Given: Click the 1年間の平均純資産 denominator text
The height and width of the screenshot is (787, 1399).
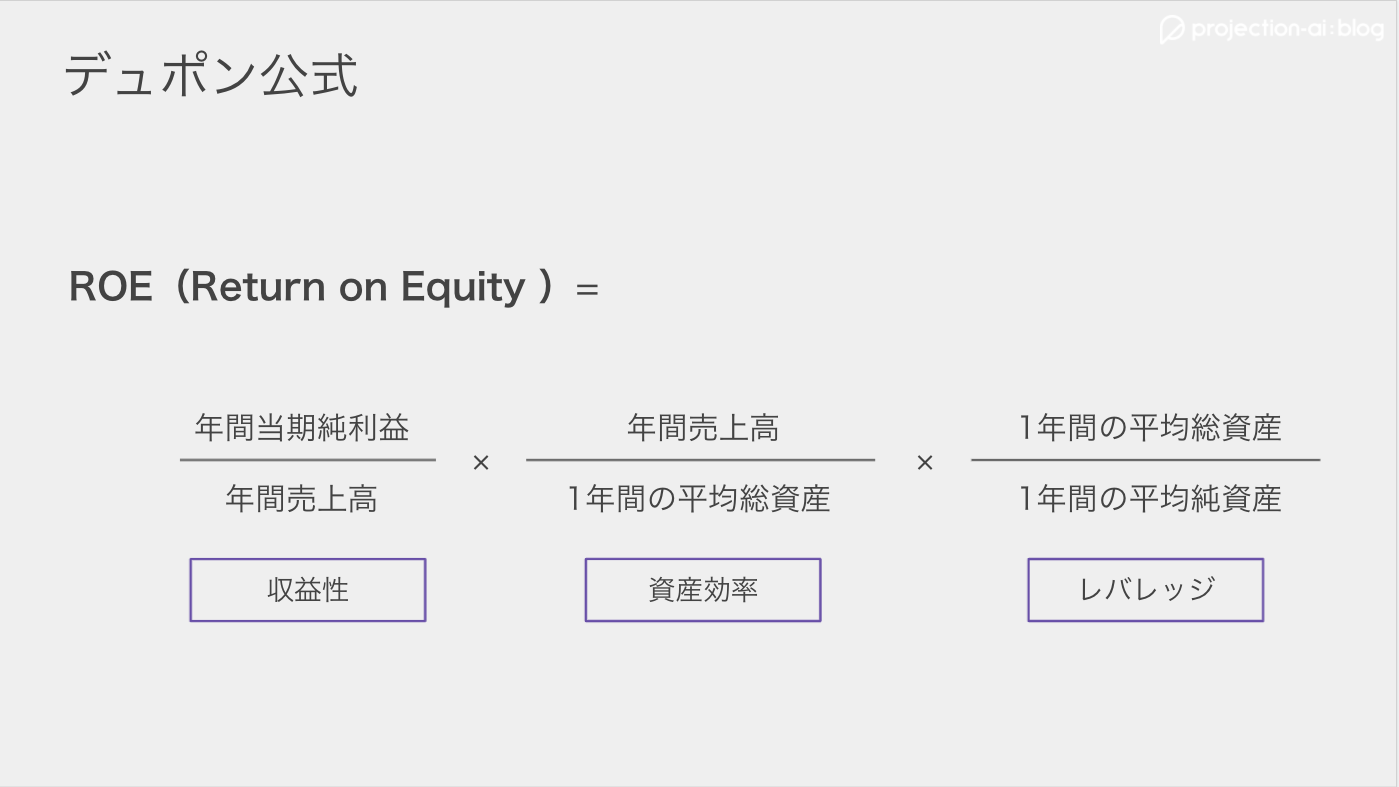Looking at the screenshot, I should point(1150,498).
